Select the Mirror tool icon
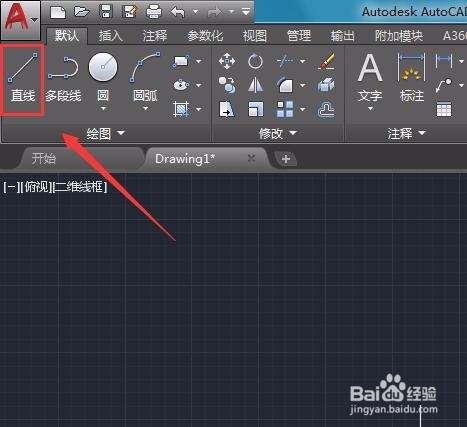 pos(255,85)
